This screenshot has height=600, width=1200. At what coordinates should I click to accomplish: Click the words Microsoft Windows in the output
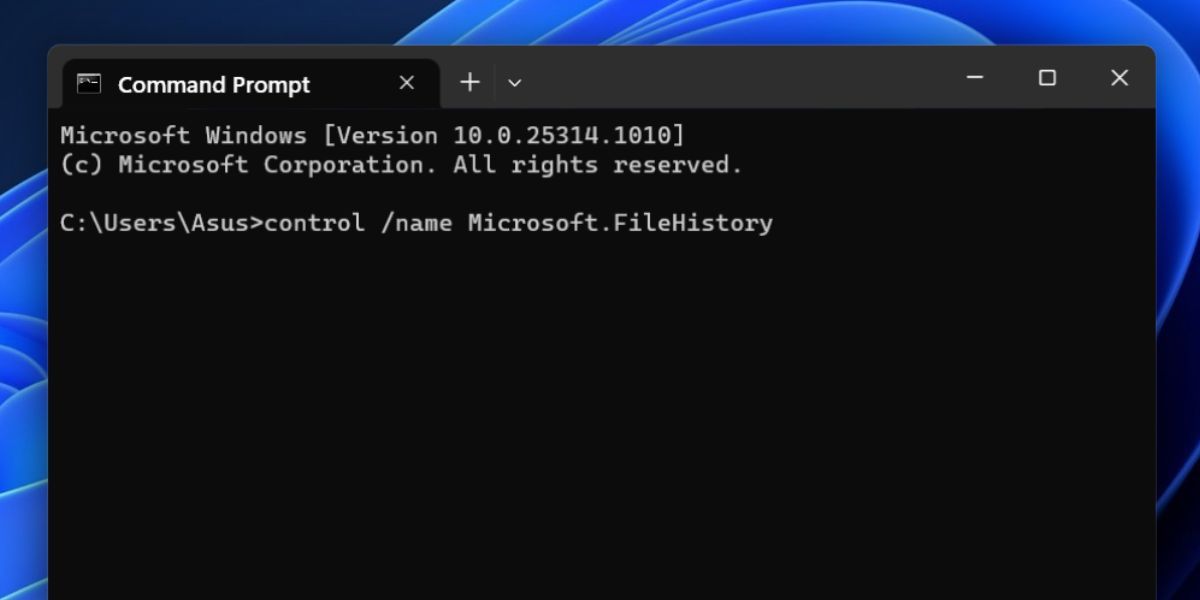tap(183, 135)
